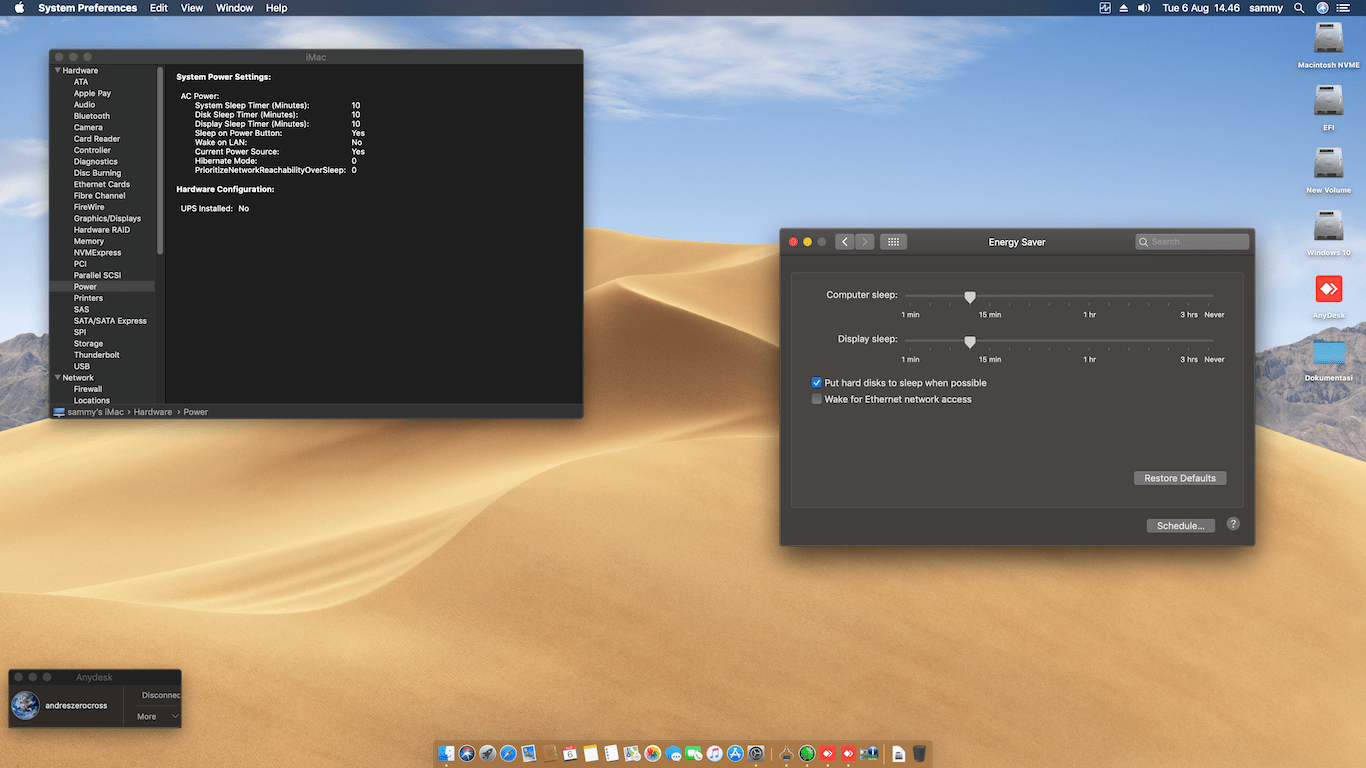This screenshot has height=768, width=1366.
Task: Click the back arrow in Energy Saver toolbar
Action: coord(845,242)
